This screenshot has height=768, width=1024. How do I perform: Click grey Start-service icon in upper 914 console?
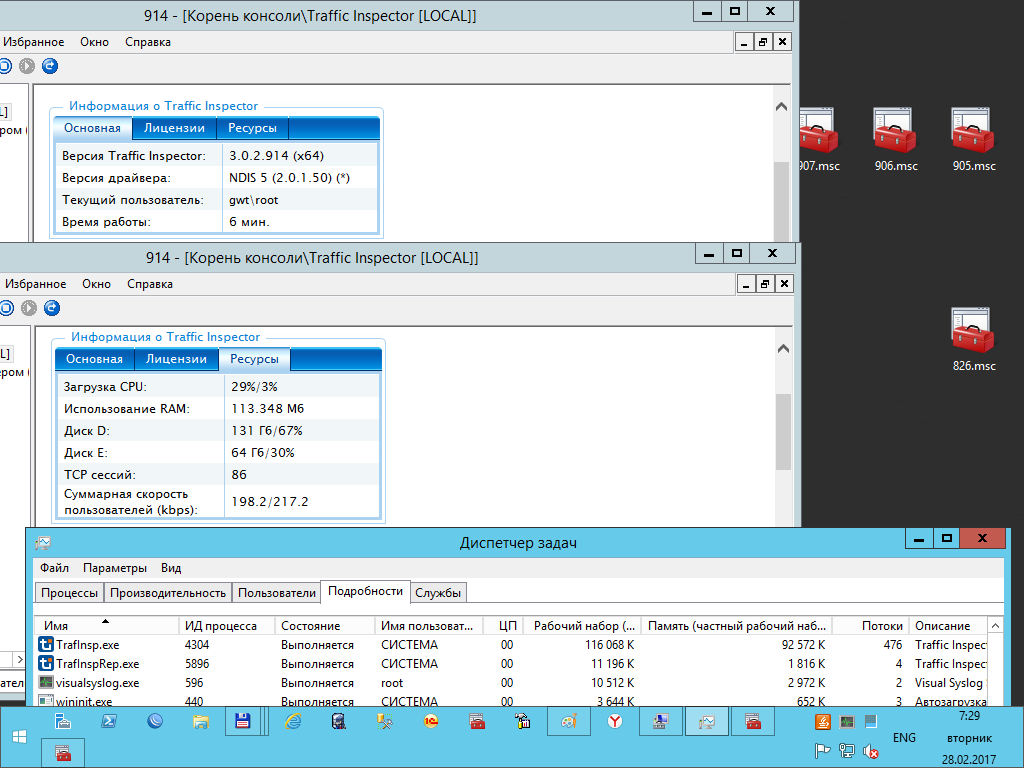(27, 66)
